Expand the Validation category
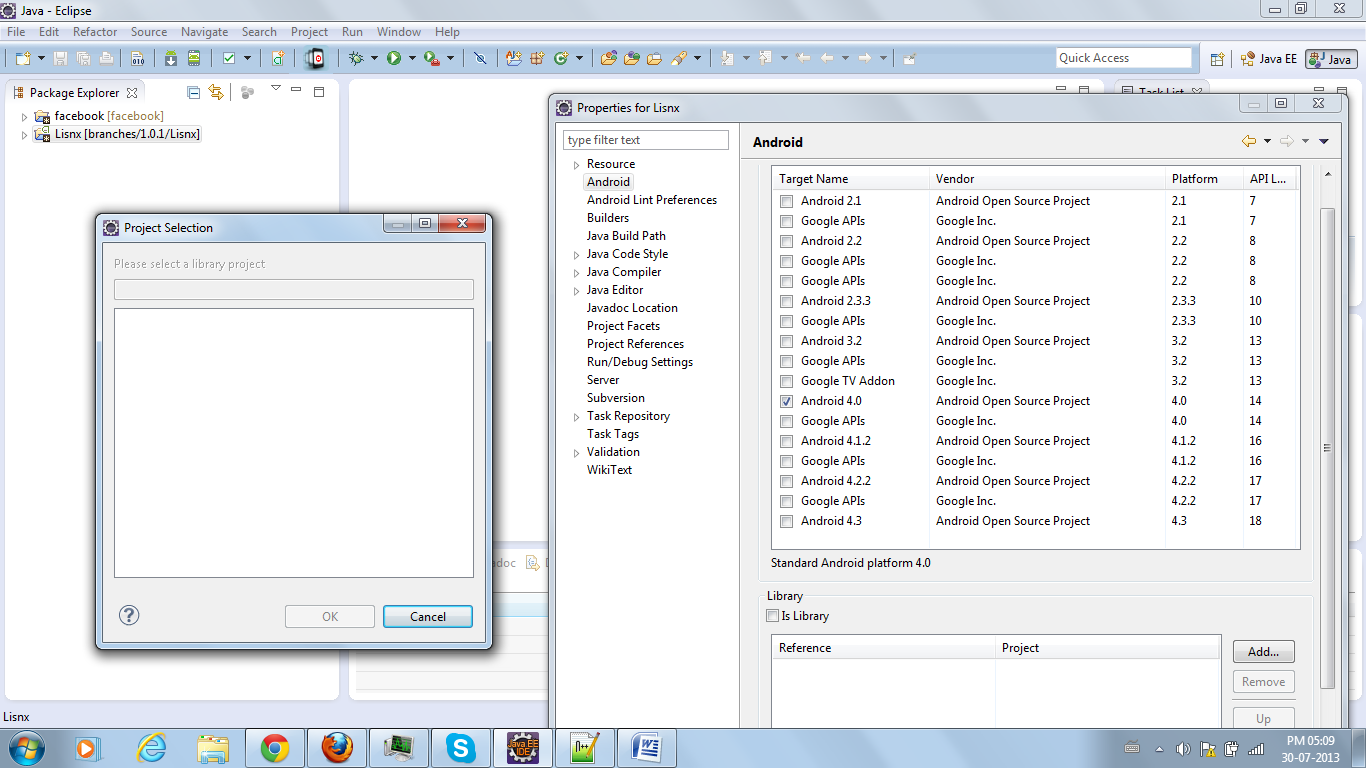The width and height of the screenshot is (1366, 768). 576,453
